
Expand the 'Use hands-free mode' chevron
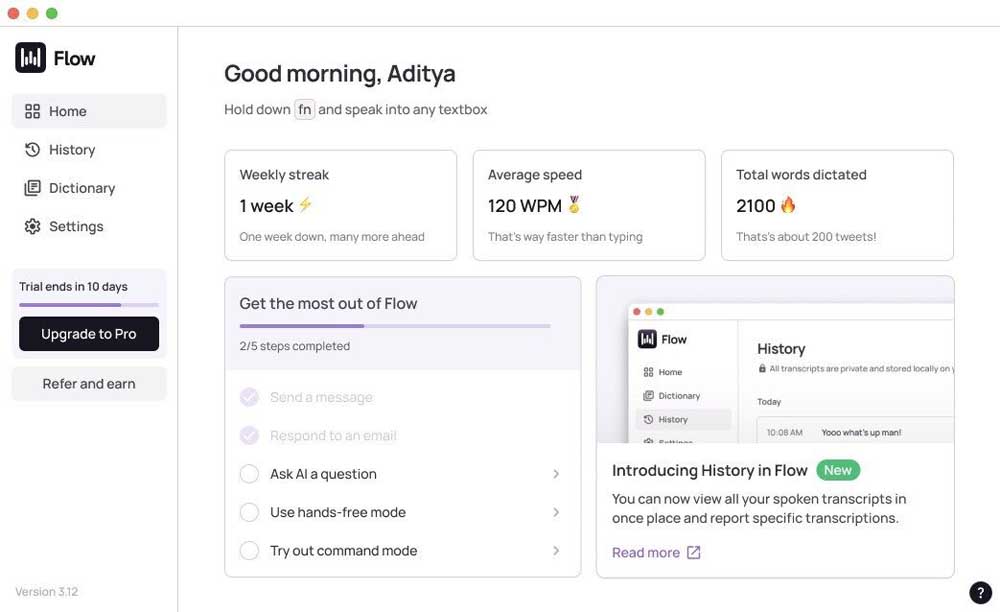tap(556, 512)
